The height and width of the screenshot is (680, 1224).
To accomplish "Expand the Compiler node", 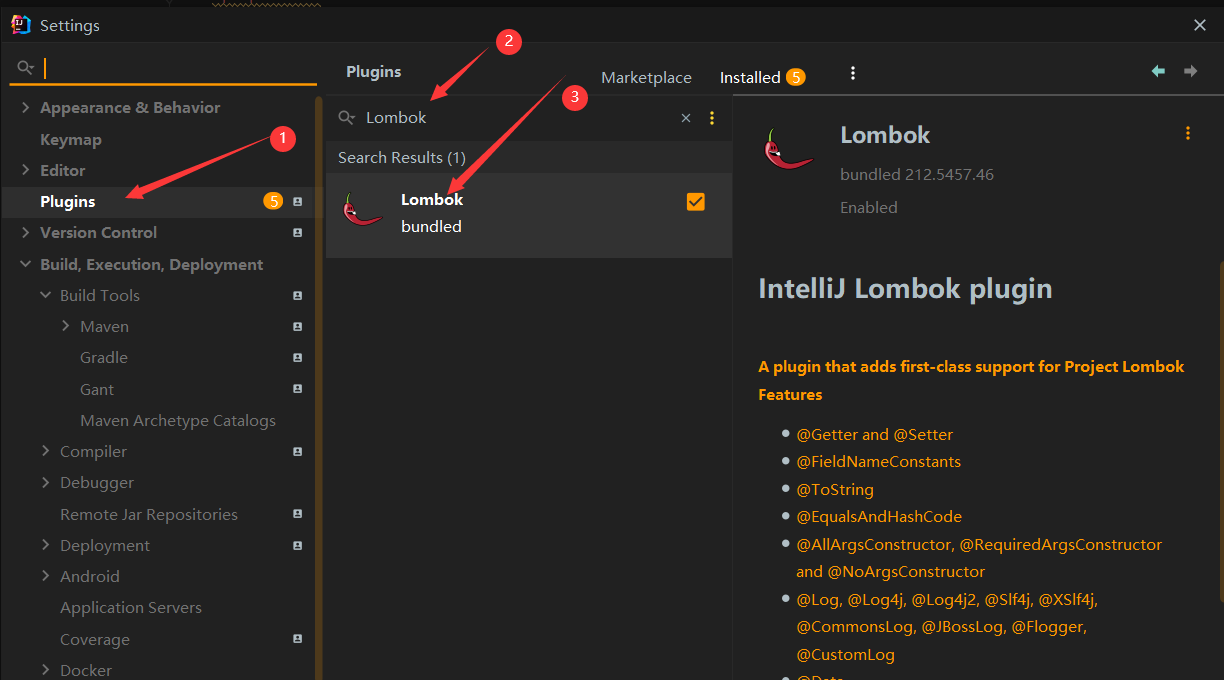I will 45,452.
